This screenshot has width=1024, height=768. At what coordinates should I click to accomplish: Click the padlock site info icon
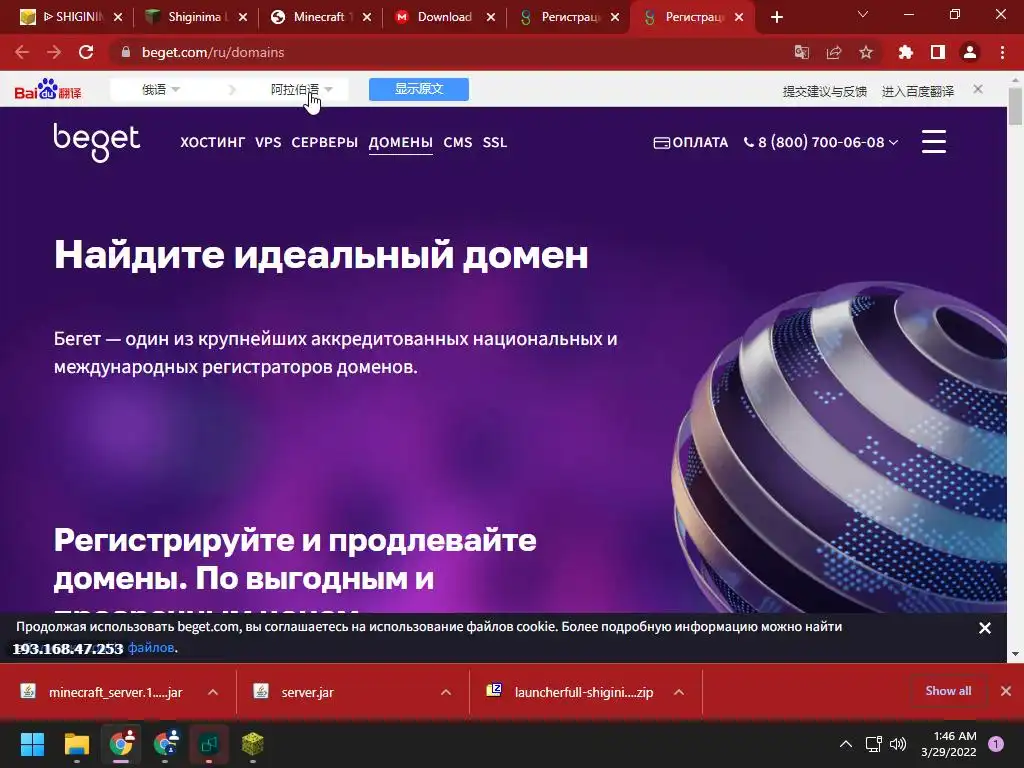[126, 52]
